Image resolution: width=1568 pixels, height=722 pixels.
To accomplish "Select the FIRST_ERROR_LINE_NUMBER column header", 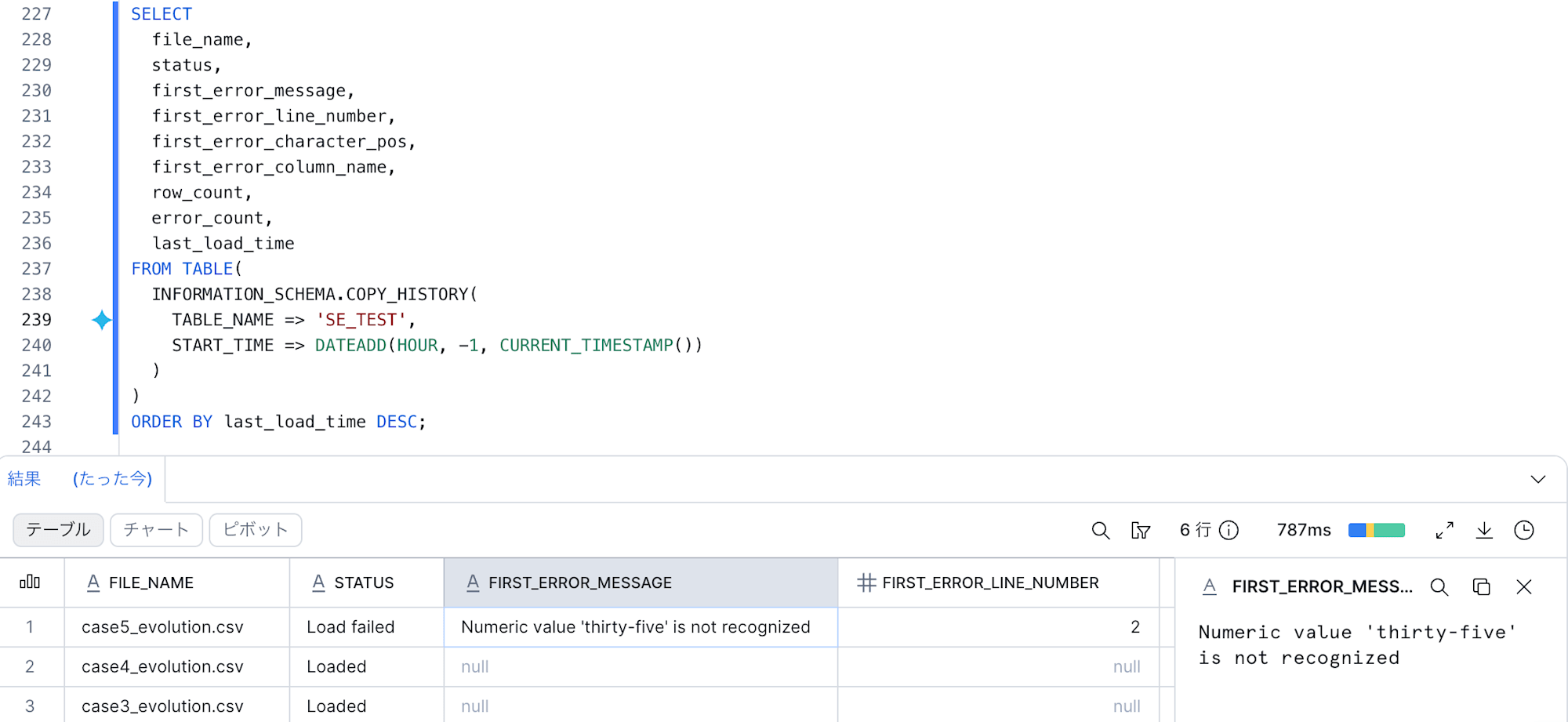I will point(999,582).
